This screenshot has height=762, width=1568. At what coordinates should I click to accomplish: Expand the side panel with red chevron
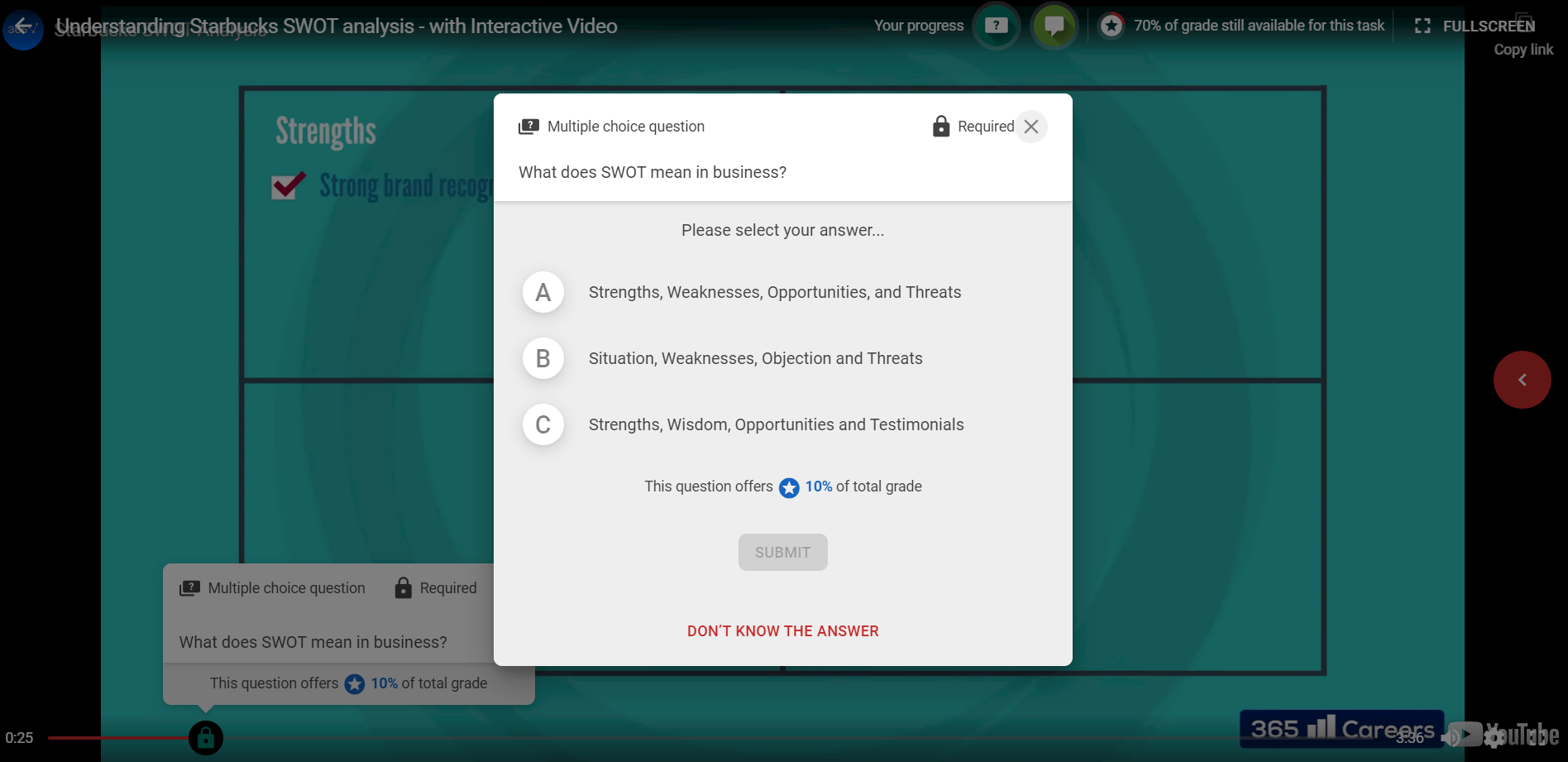coord(1523,380)
